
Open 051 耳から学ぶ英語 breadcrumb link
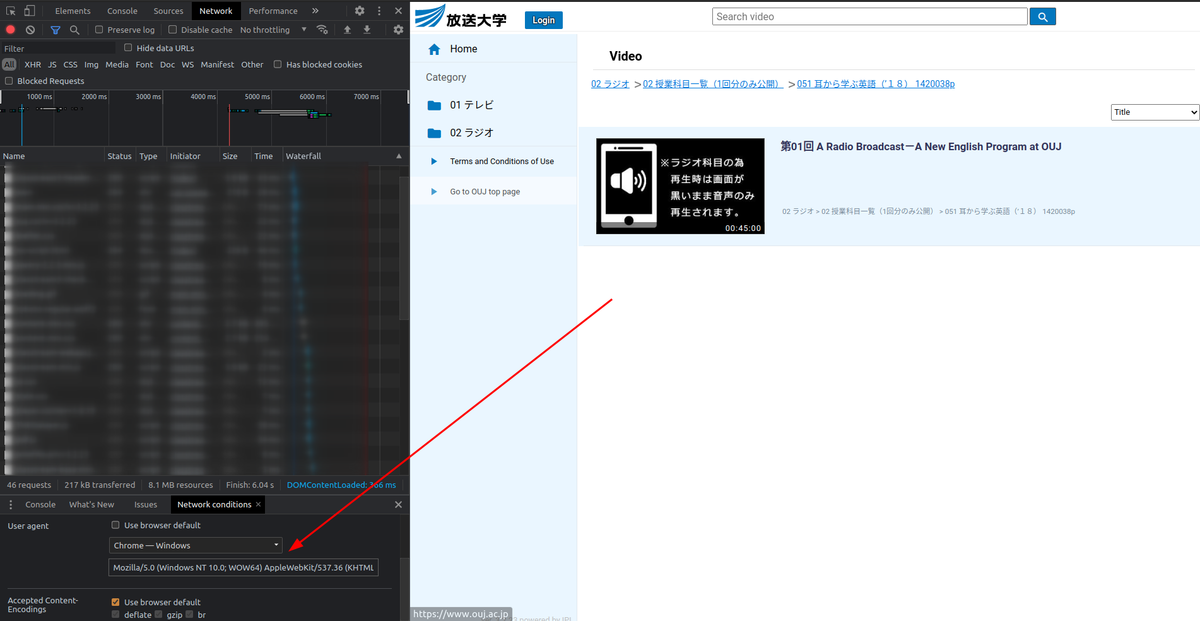point(876,84)
